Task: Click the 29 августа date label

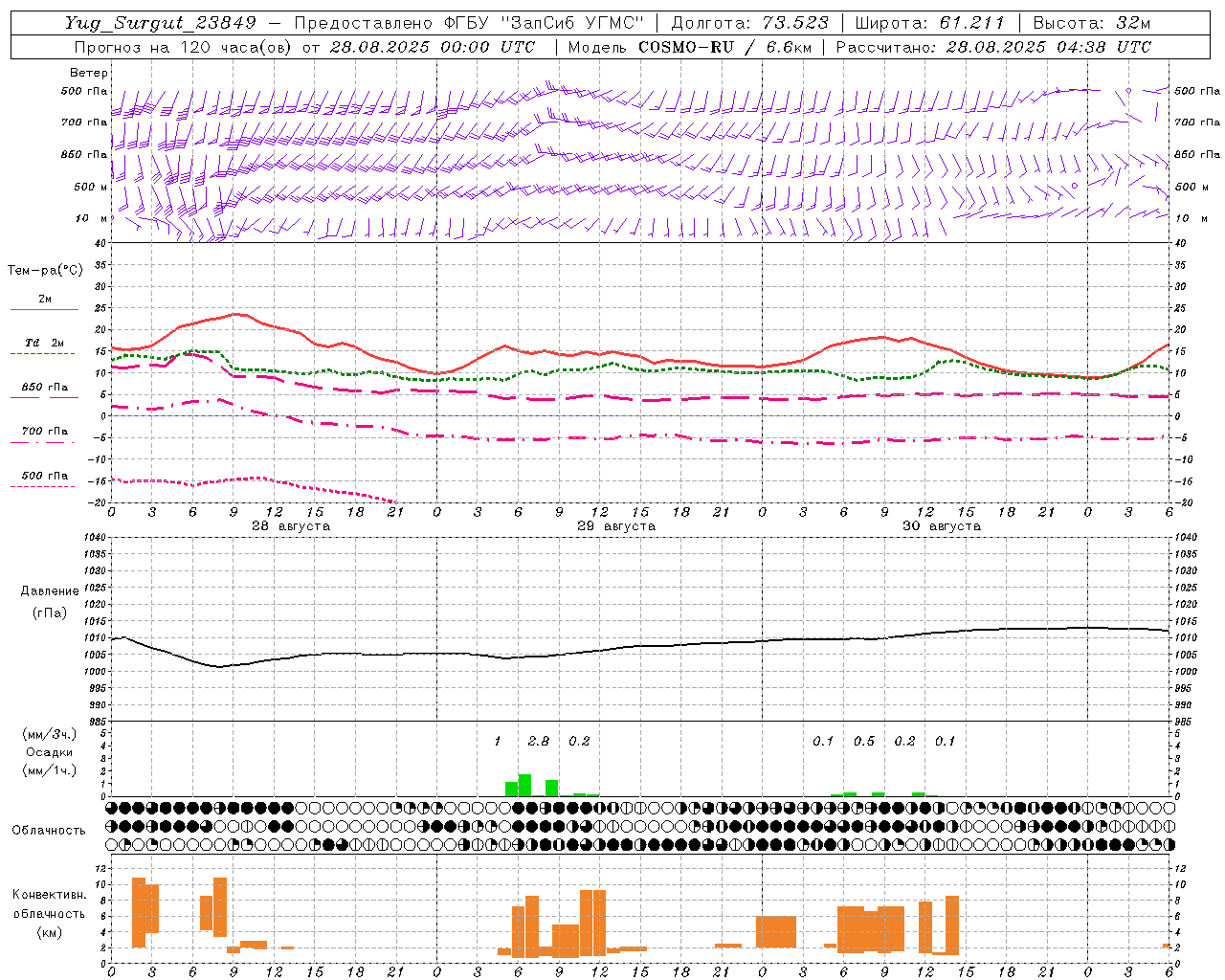Action: click(x=616, y=526)
